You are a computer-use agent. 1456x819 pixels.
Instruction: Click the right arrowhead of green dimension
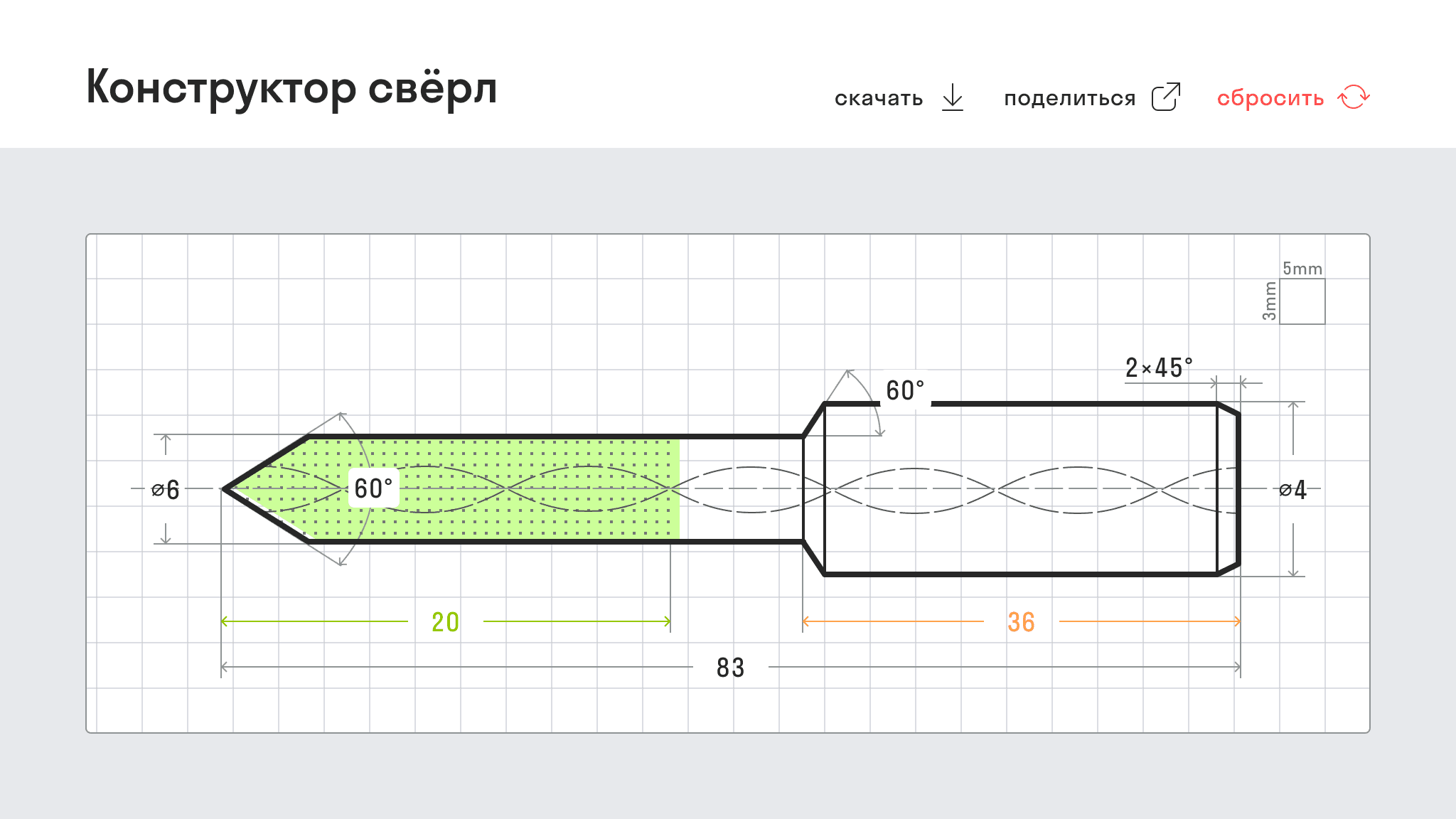[x=667, y=621]
